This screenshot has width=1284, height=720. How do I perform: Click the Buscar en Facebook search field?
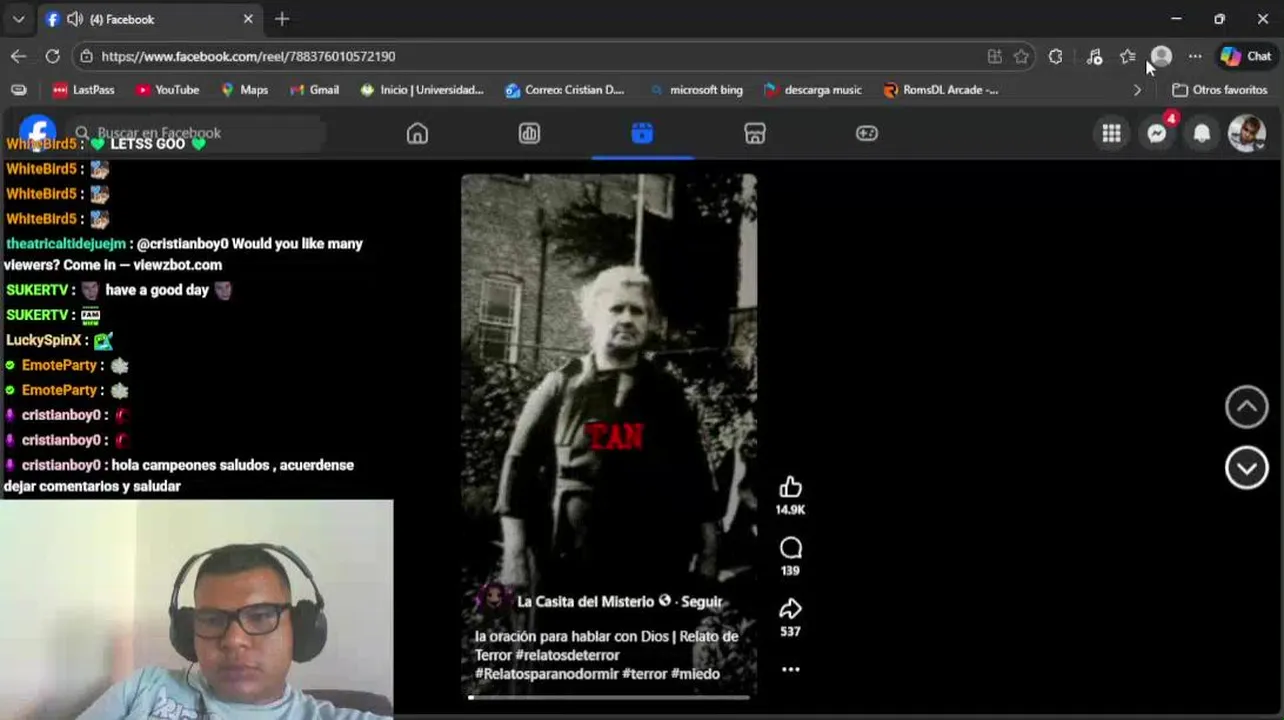pos(198,133)
